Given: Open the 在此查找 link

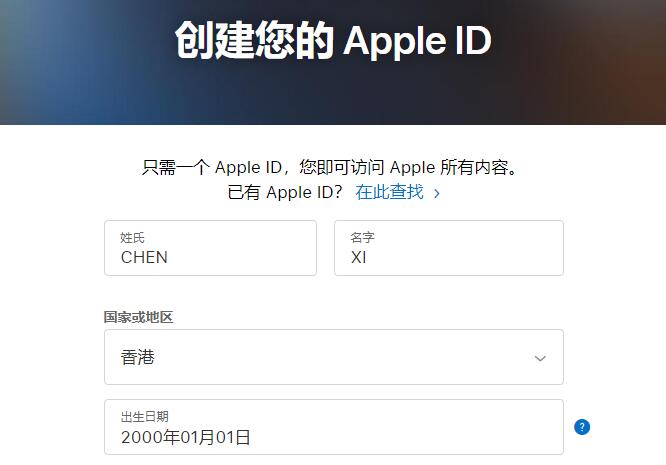Looking at the screenshot, I should point(389,192).
